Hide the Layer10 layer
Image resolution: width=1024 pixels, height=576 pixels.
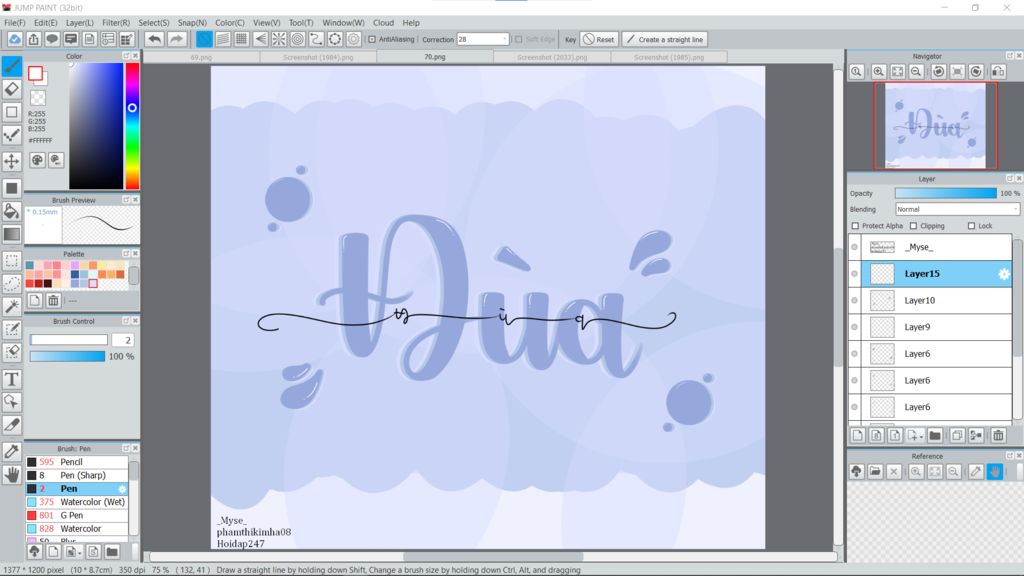tap(854, 300)
